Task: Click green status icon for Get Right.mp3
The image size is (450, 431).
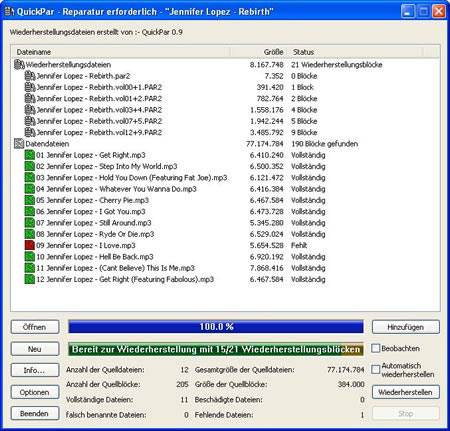Action: [30, 155]
